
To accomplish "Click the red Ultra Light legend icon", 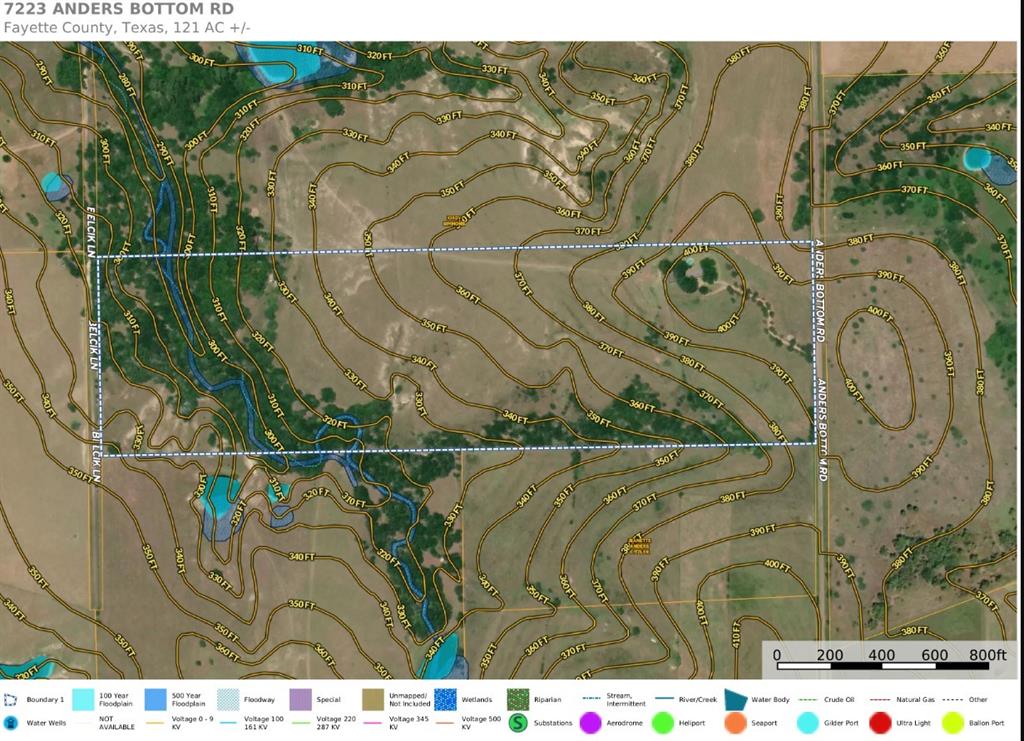I will click(x=880, y=722).
